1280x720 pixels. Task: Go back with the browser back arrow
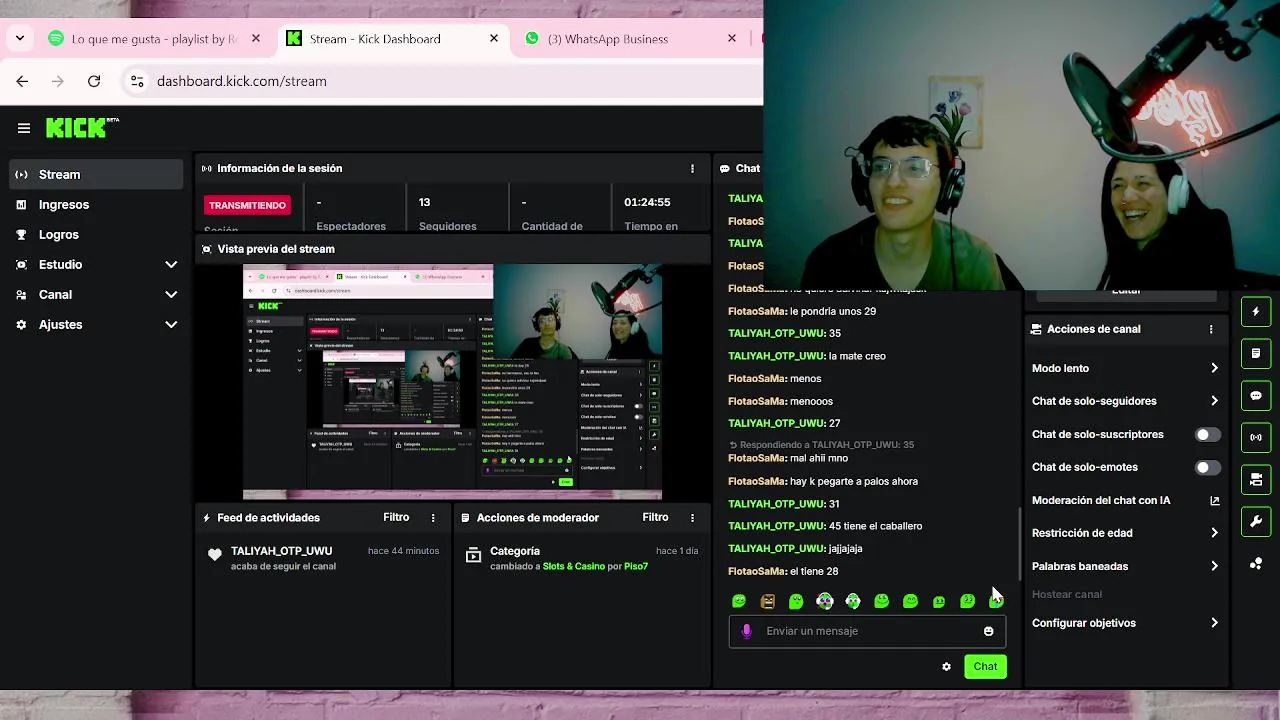22,81
